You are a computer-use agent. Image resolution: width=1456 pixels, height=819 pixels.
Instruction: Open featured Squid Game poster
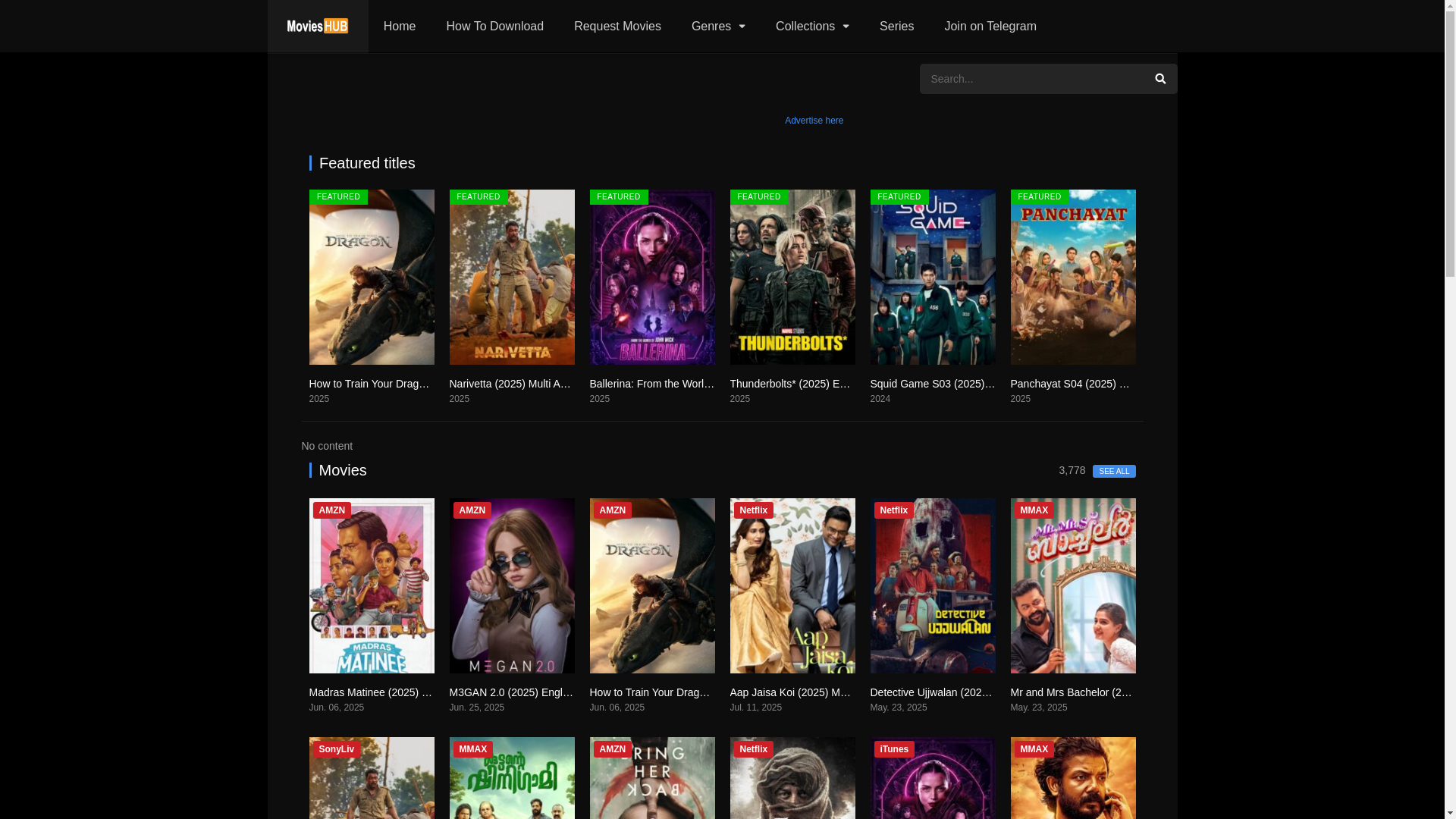click(x=933, y=277)
